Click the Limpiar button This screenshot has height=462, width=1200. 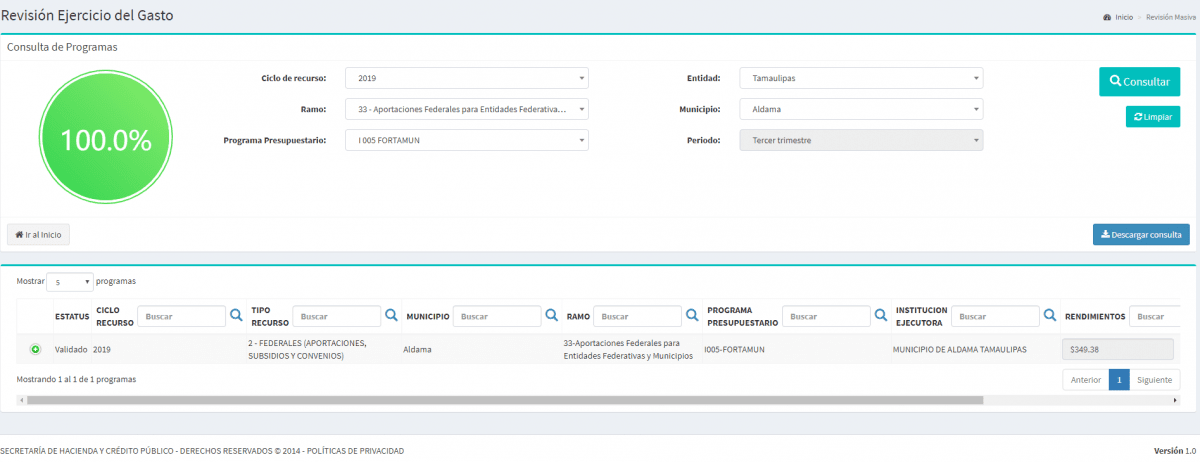click(1152, 117)
